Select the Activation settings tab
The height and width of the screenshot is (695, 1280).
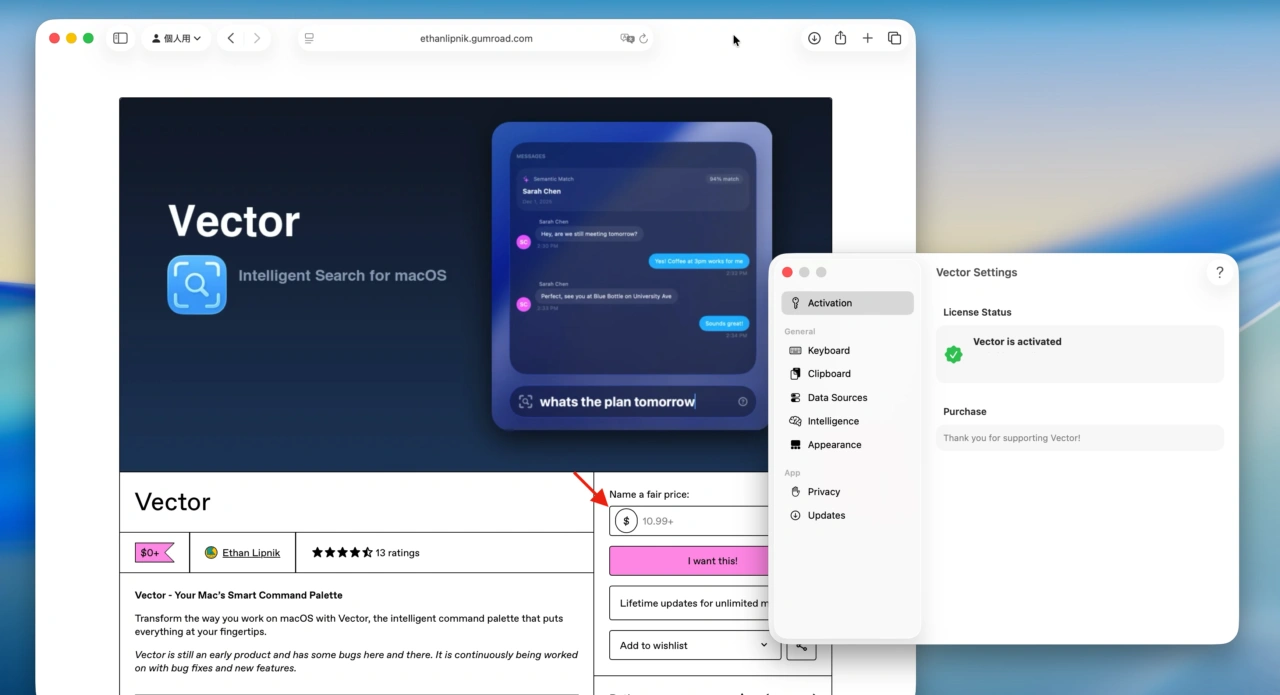[847, 303]
